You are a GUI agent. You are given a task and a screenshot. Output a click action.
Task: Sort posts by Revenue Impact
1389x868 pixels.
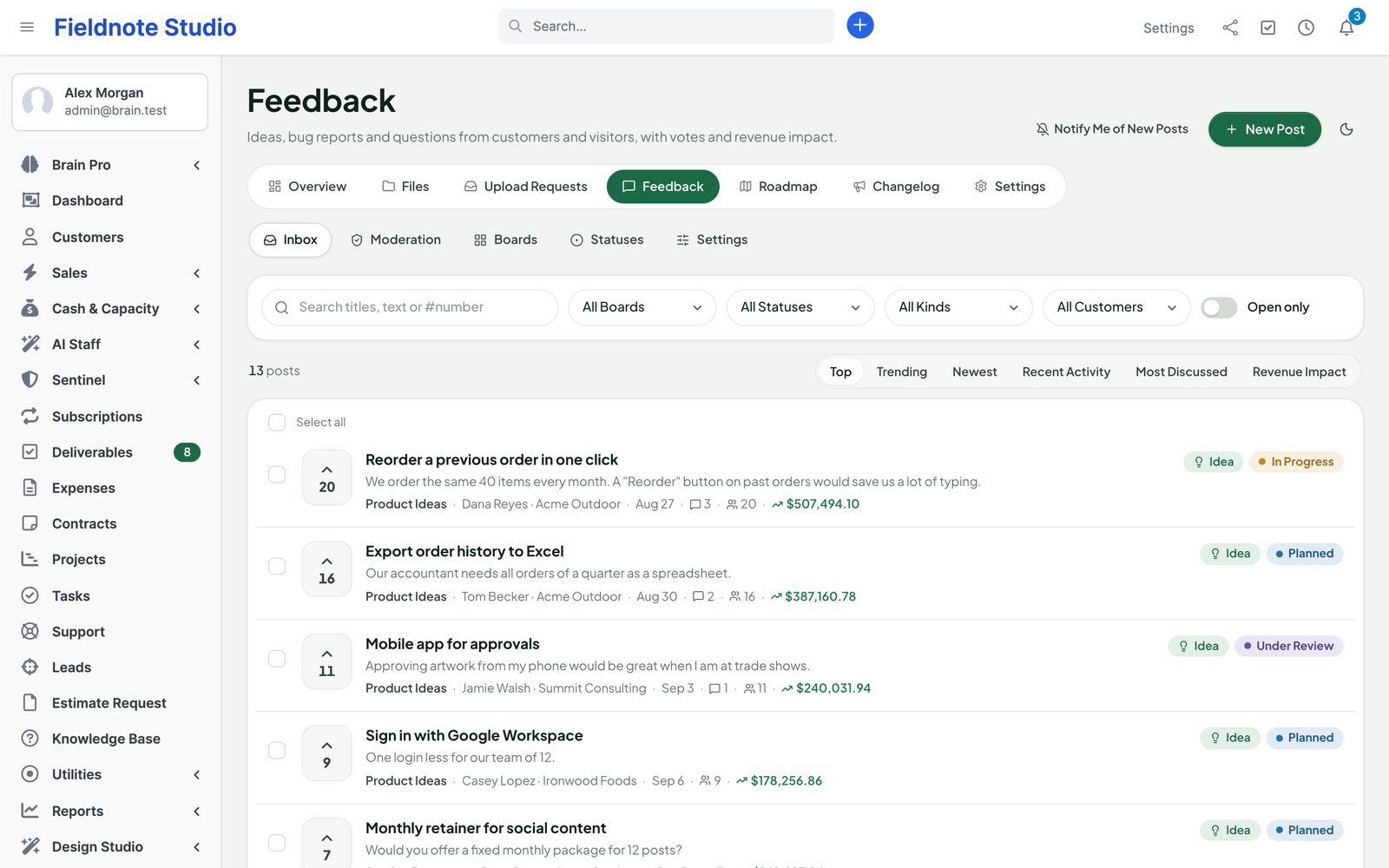click(1299, 372)
